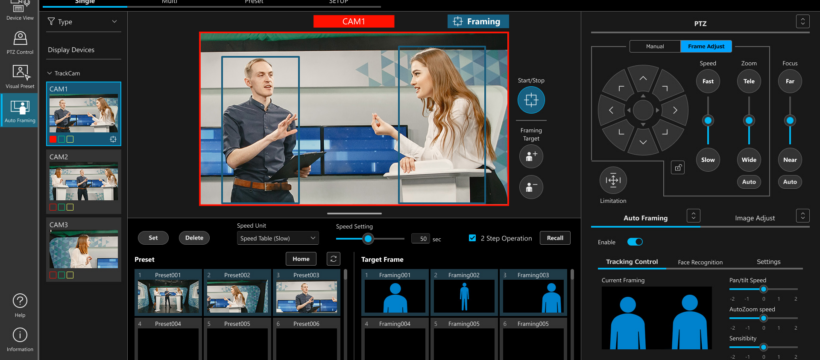Viewport: 820px width, 360px height.
Task: Open PTZ Control in the sidebar
Action: click(20, 43)
